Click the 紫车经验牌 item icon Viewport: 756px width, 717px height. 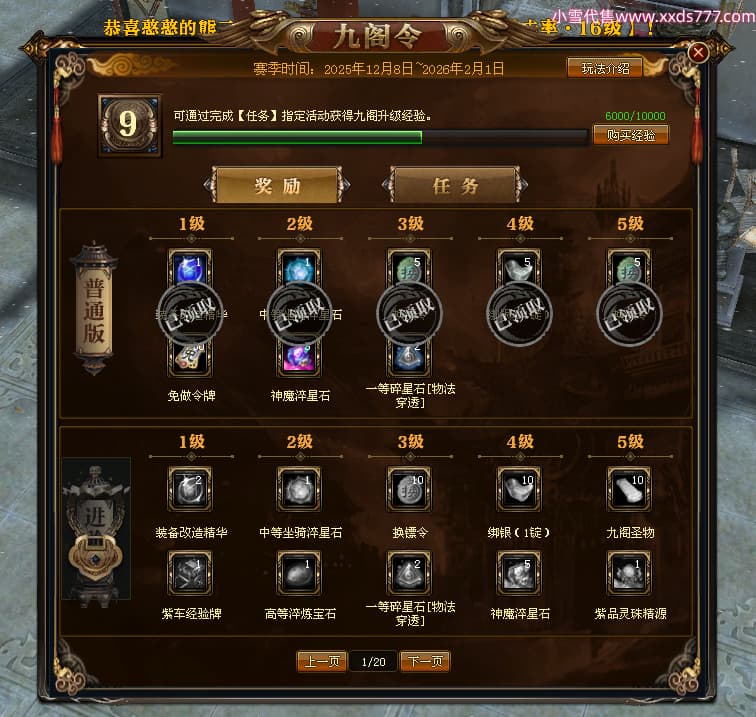[x=190, y=573]
